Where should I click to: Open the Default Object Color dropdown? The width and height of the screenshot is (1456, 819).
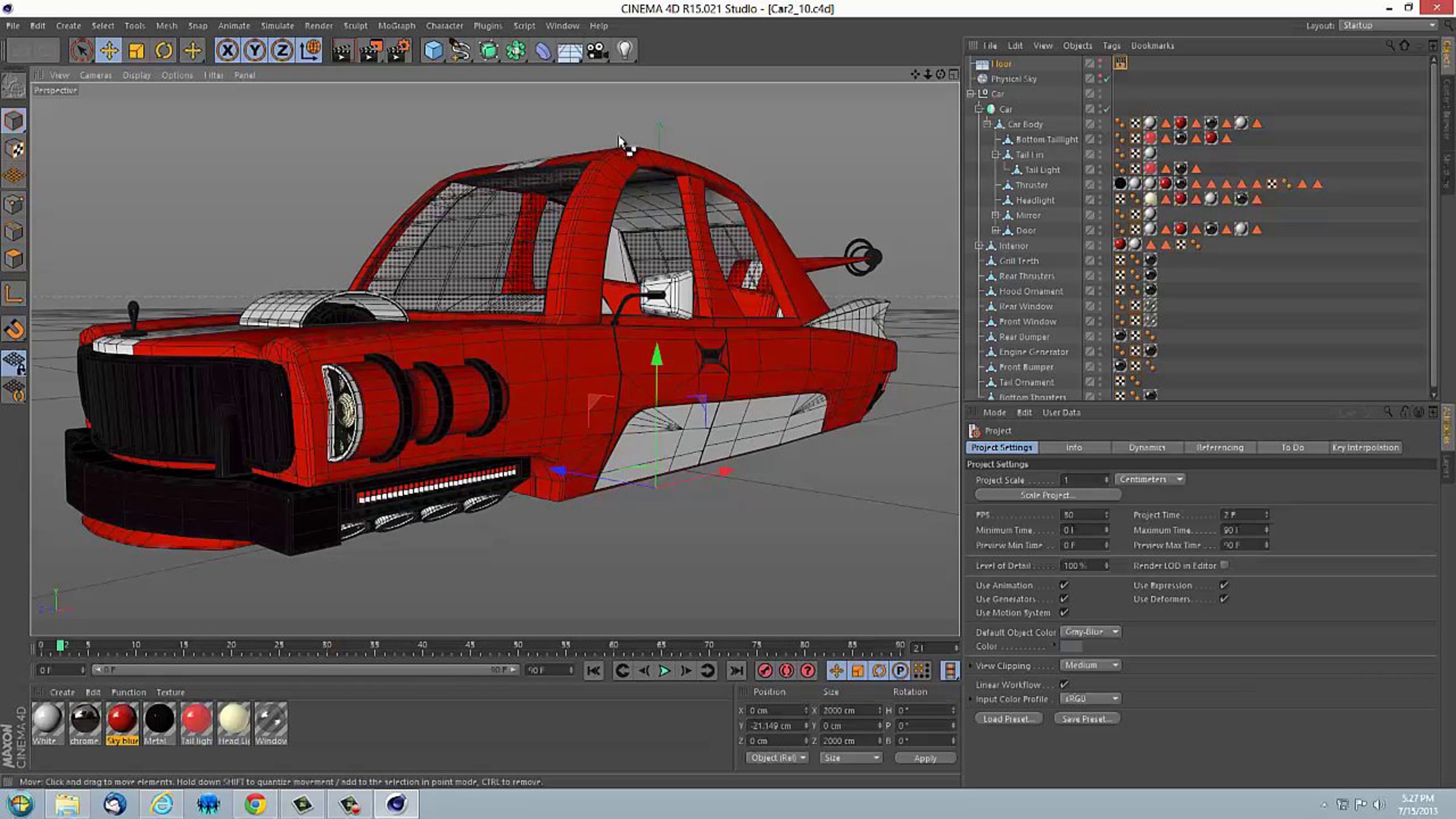pos(1091,632)
